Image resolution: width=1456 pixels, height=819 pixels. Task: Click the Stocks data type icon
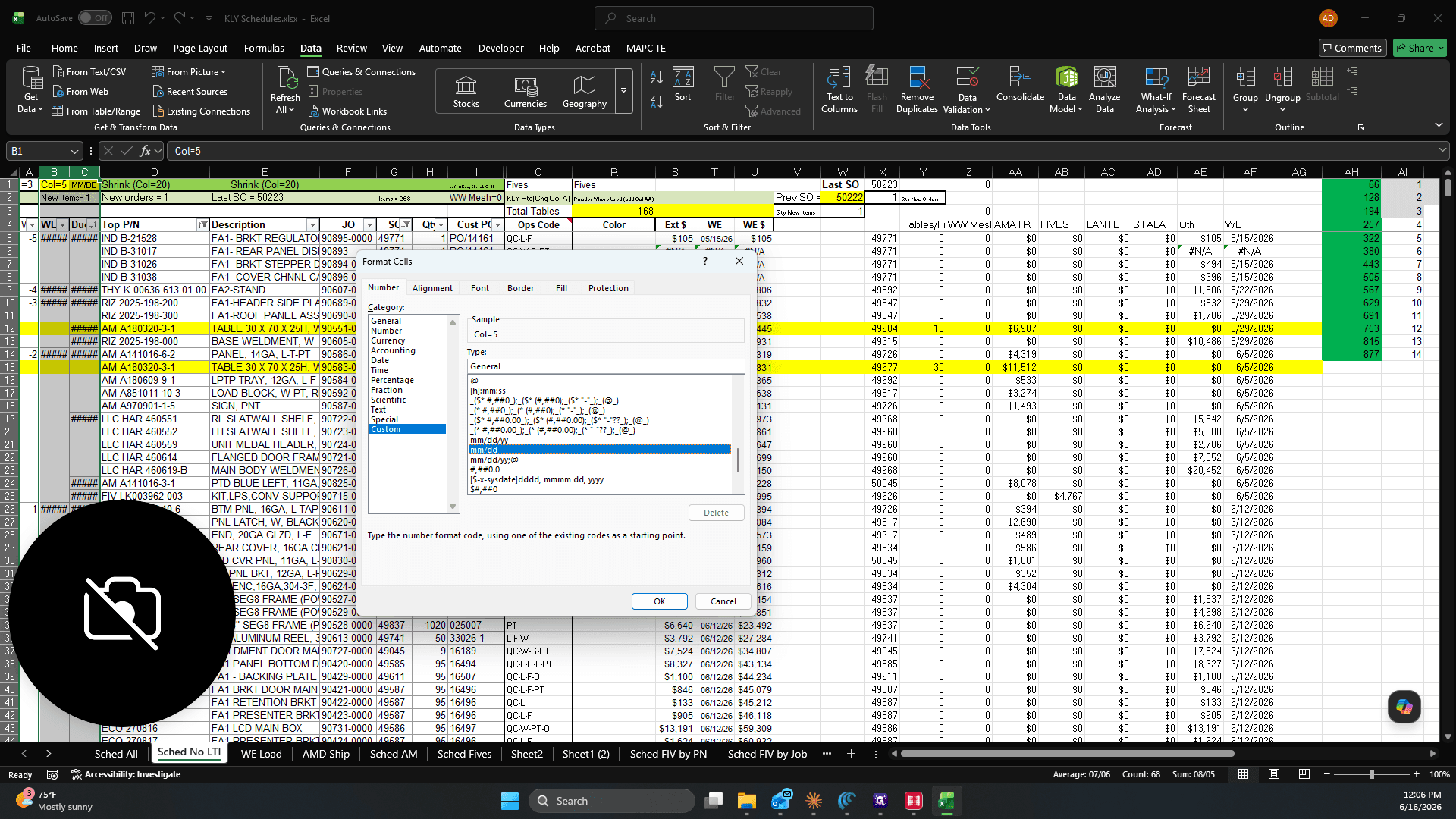(x=466, y=91)
